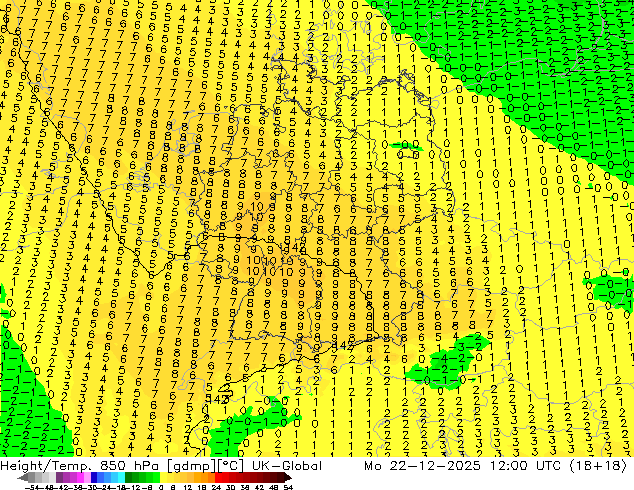The image size is (634, 490).
Task: Click the magenta swatch in the color legend
Action: [x=80, y=477]
